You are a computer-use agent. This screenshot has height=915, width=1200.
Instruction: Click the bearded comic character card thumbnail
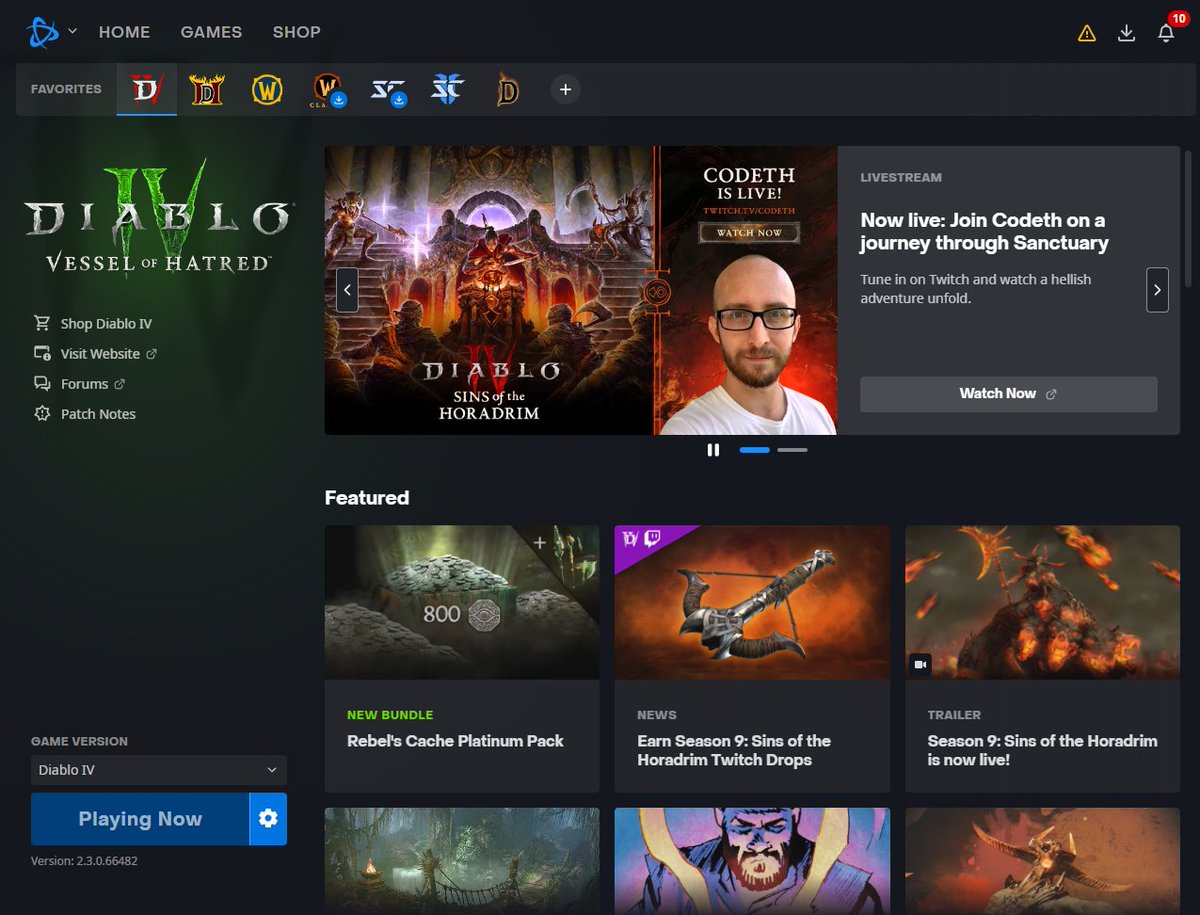tap(752, 861)
